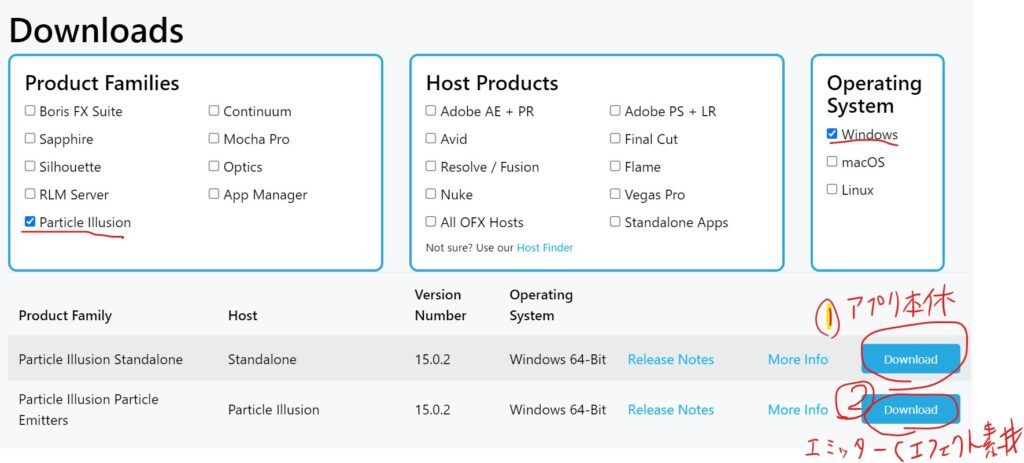
Task: Select the Product Families panel heading
Action: click(102, 83)
